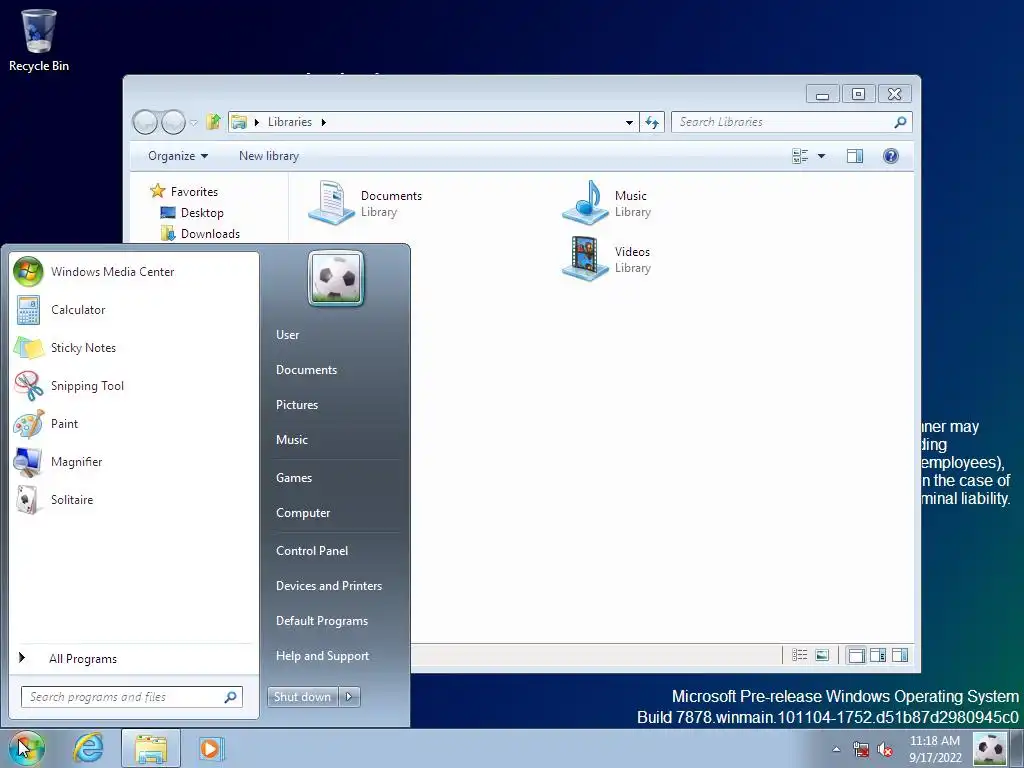Open Help and Support

point(335,656)
